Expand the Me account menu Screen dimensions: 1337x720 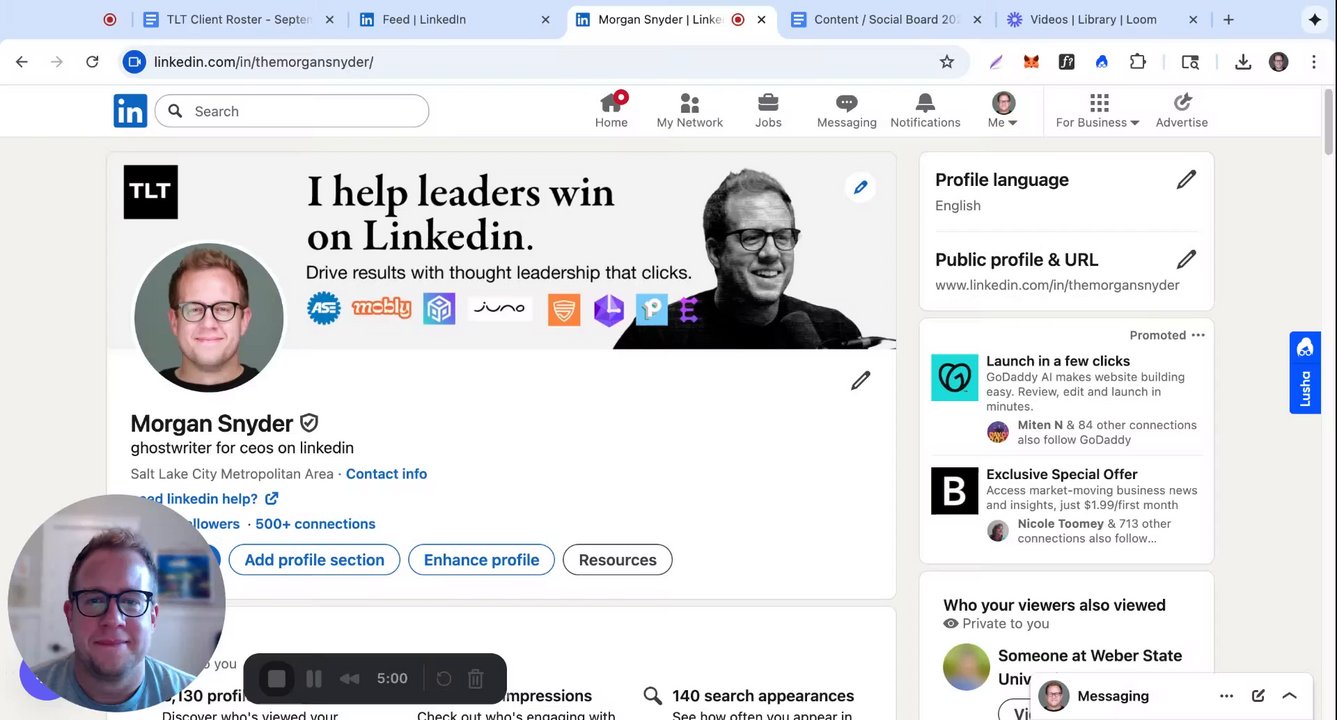[1003, 110]
